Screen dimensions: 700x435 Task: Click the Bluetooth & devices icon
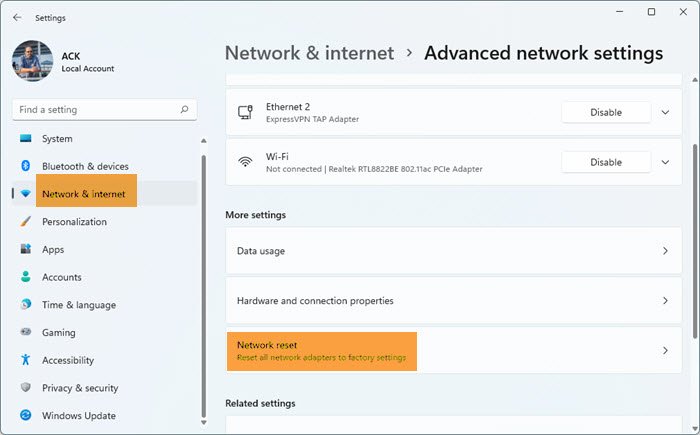click(25, 166)
